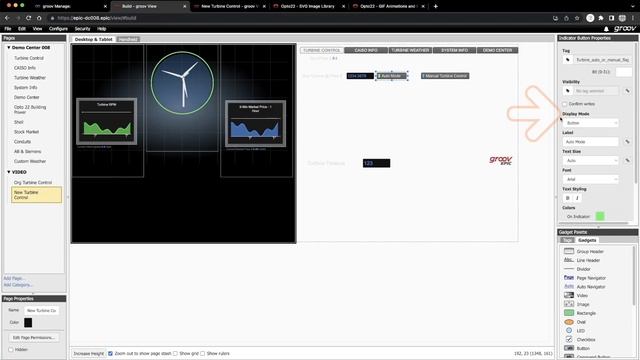Click the Add Page link

(14, 278)
